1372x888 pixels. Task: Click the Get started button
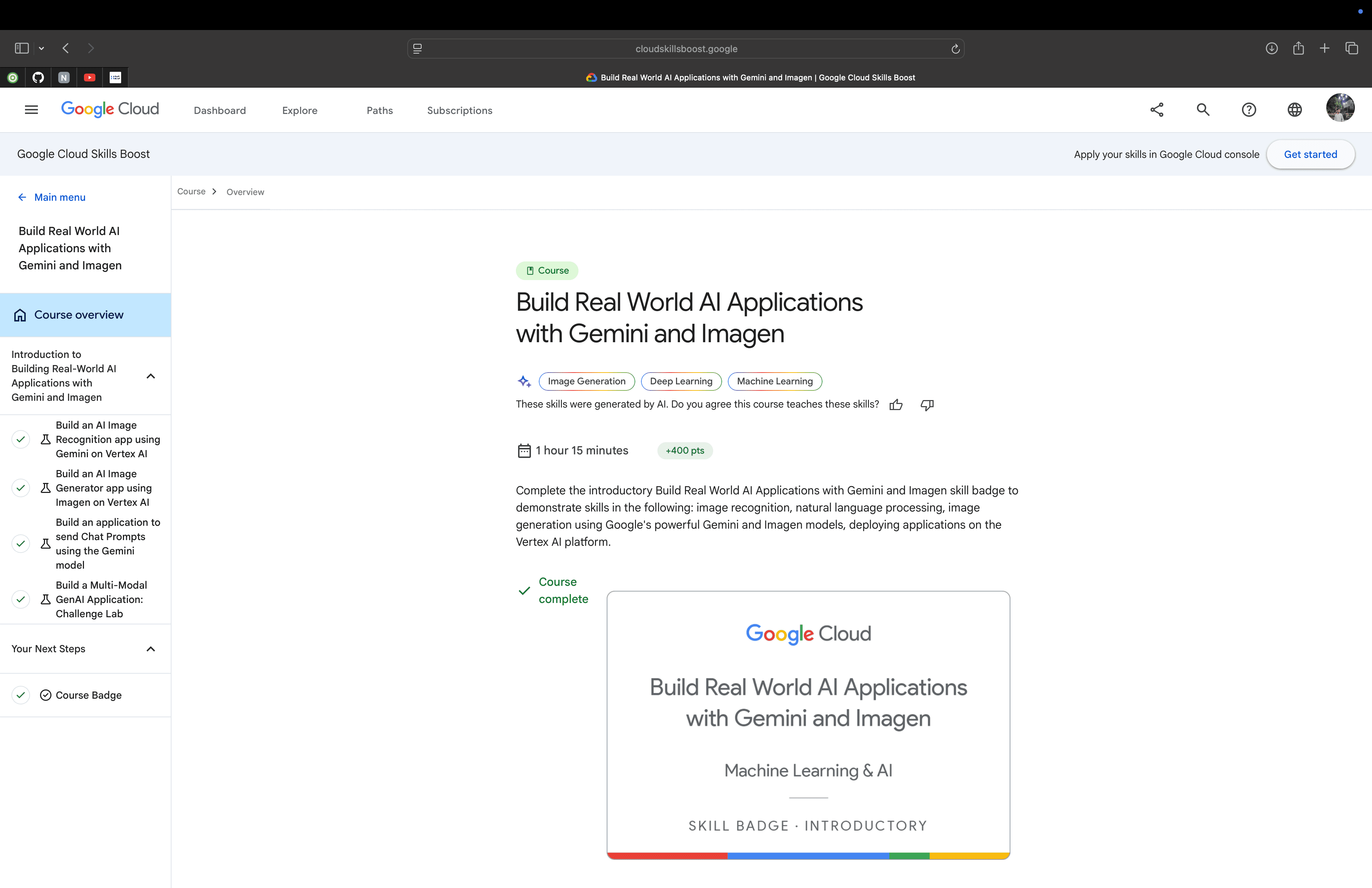coord(1310,154)
